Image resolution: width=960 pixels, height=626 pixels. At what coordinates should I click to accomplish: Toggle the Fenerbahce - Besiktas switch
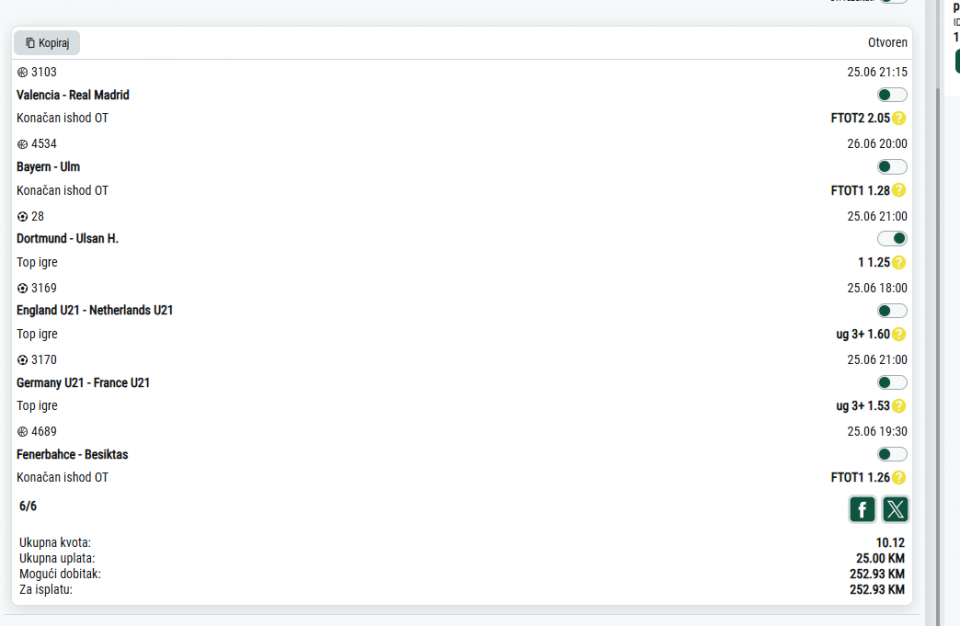point(892,454)
